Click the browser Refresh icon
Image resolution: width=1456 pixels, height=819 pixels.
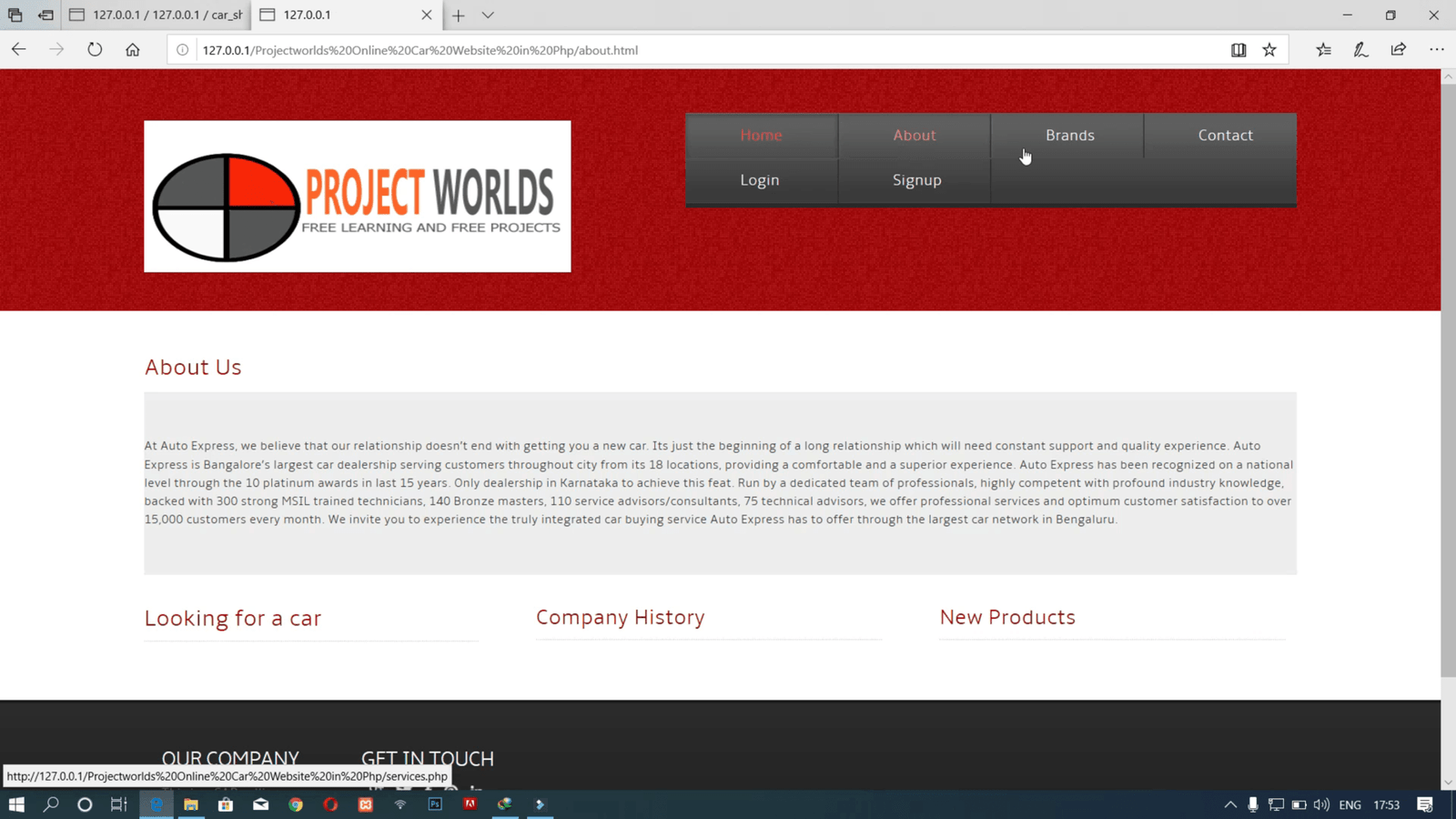click(x=95, y=50)
